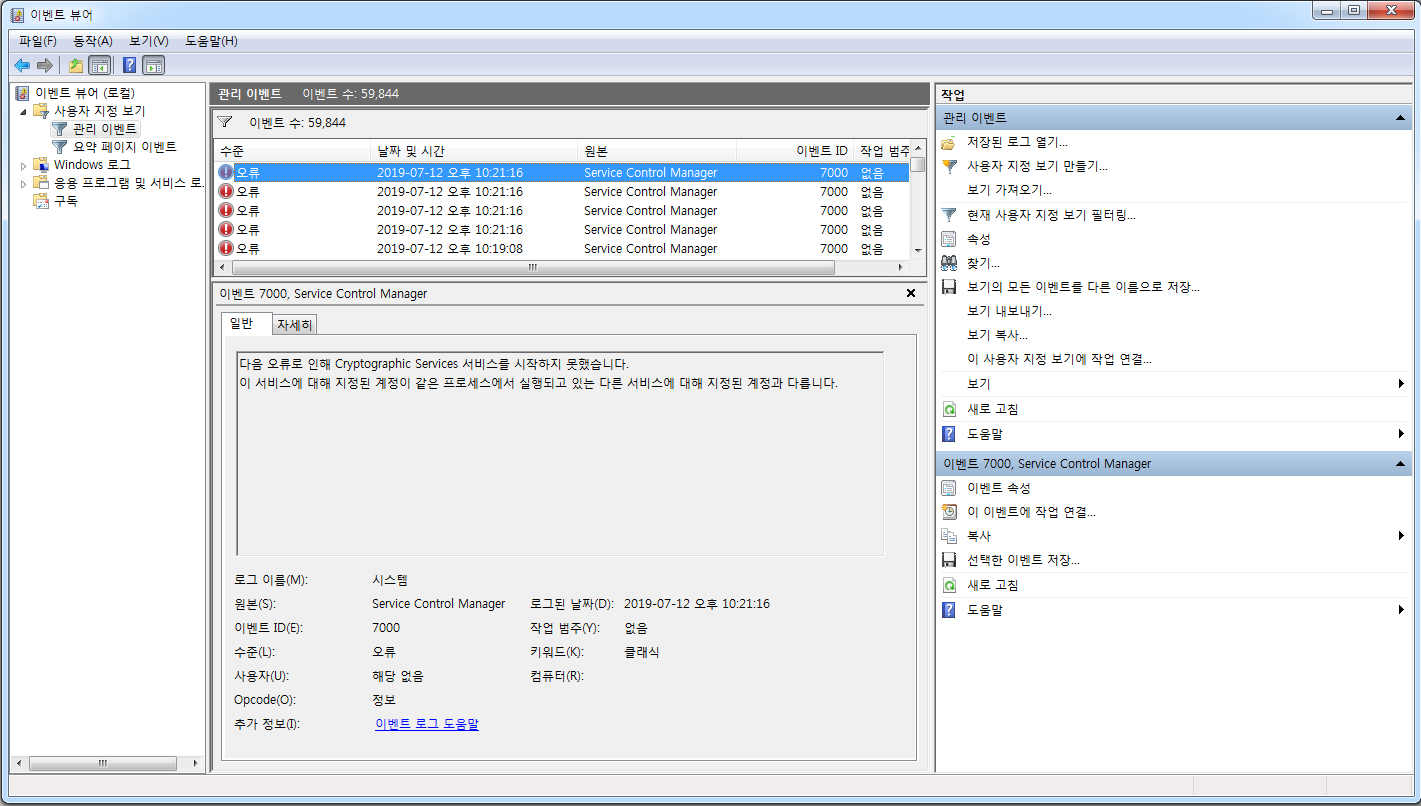The image size is (1421, 806).
Task: Click 현재 사용자 지정 보기 필터링 icon
Action: (949, 215)
